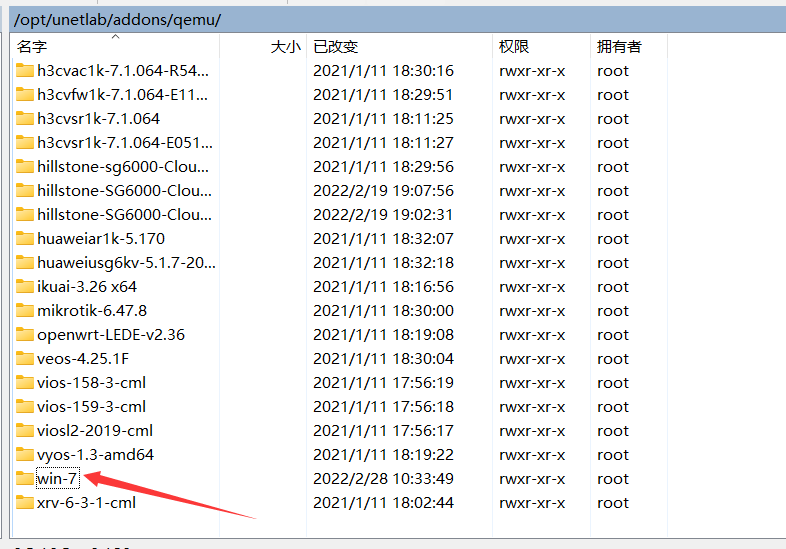Sort by 大小 column header
Screen dimensions: 786x549
point(263,46)
